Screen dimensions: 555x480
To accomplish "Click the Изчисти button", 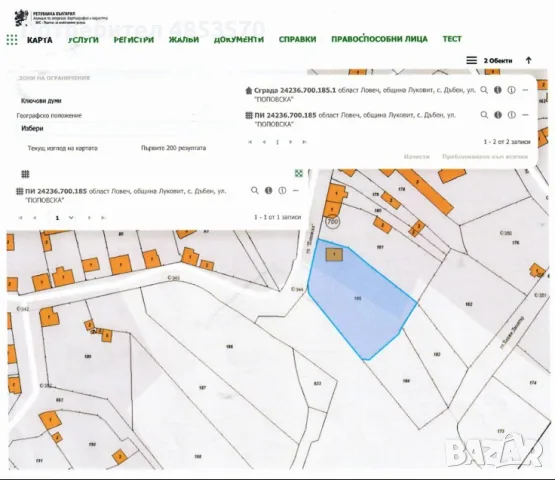I will [417, 156].
